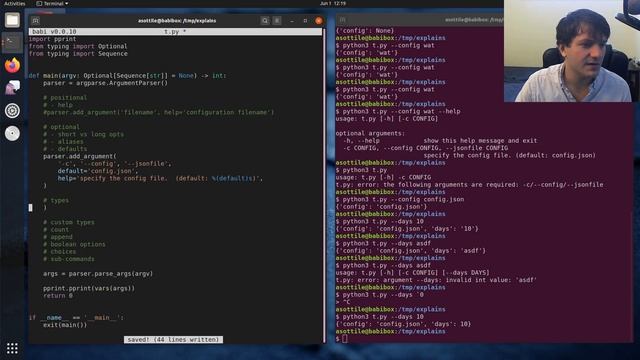Click the 'saved! (44 lines written)' status message
Screen dimensions: 640x360
point(173,340)
